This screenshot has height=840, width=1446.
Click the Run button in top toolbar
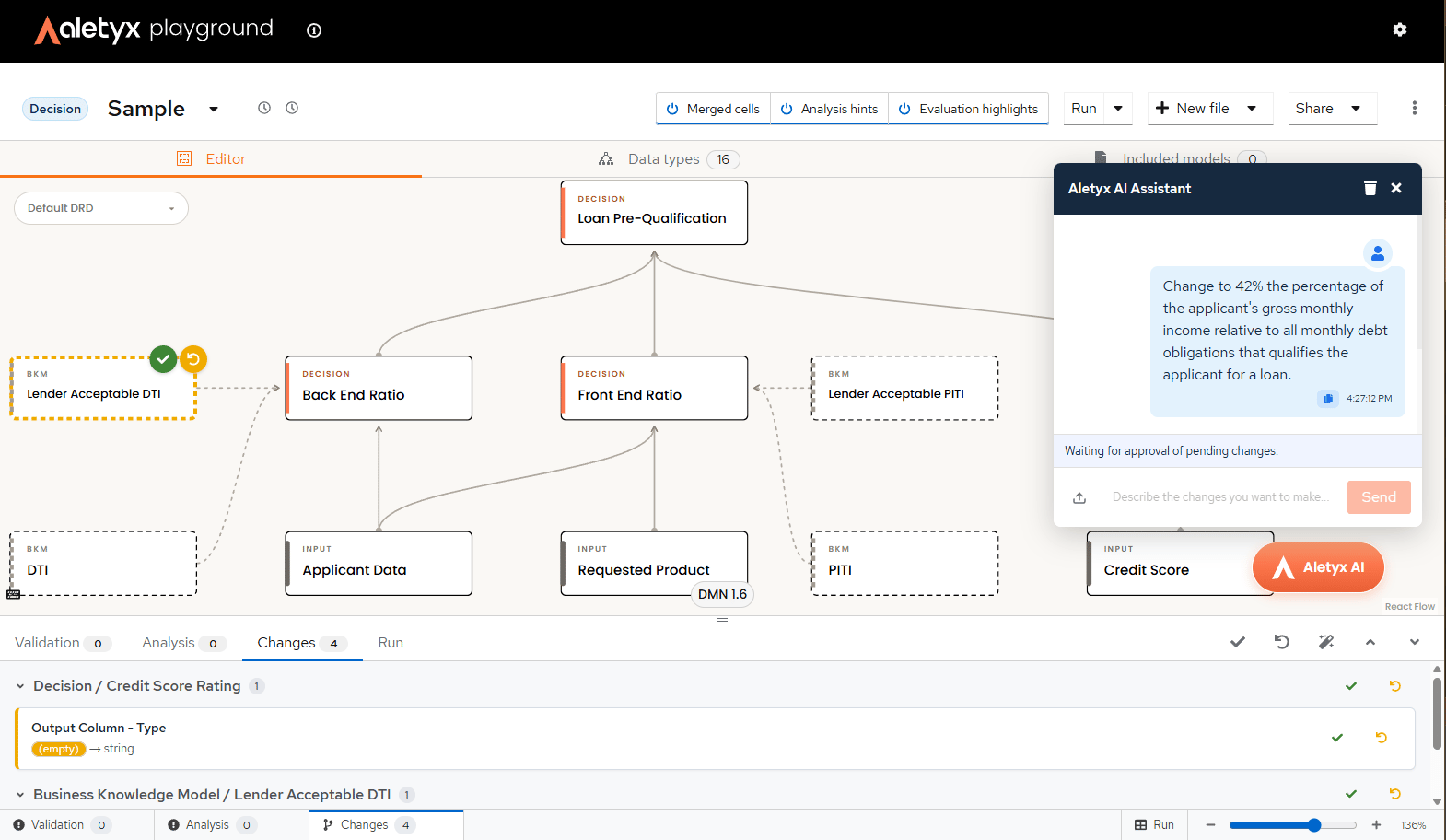pyautogui.click(x=1084, y=109)
